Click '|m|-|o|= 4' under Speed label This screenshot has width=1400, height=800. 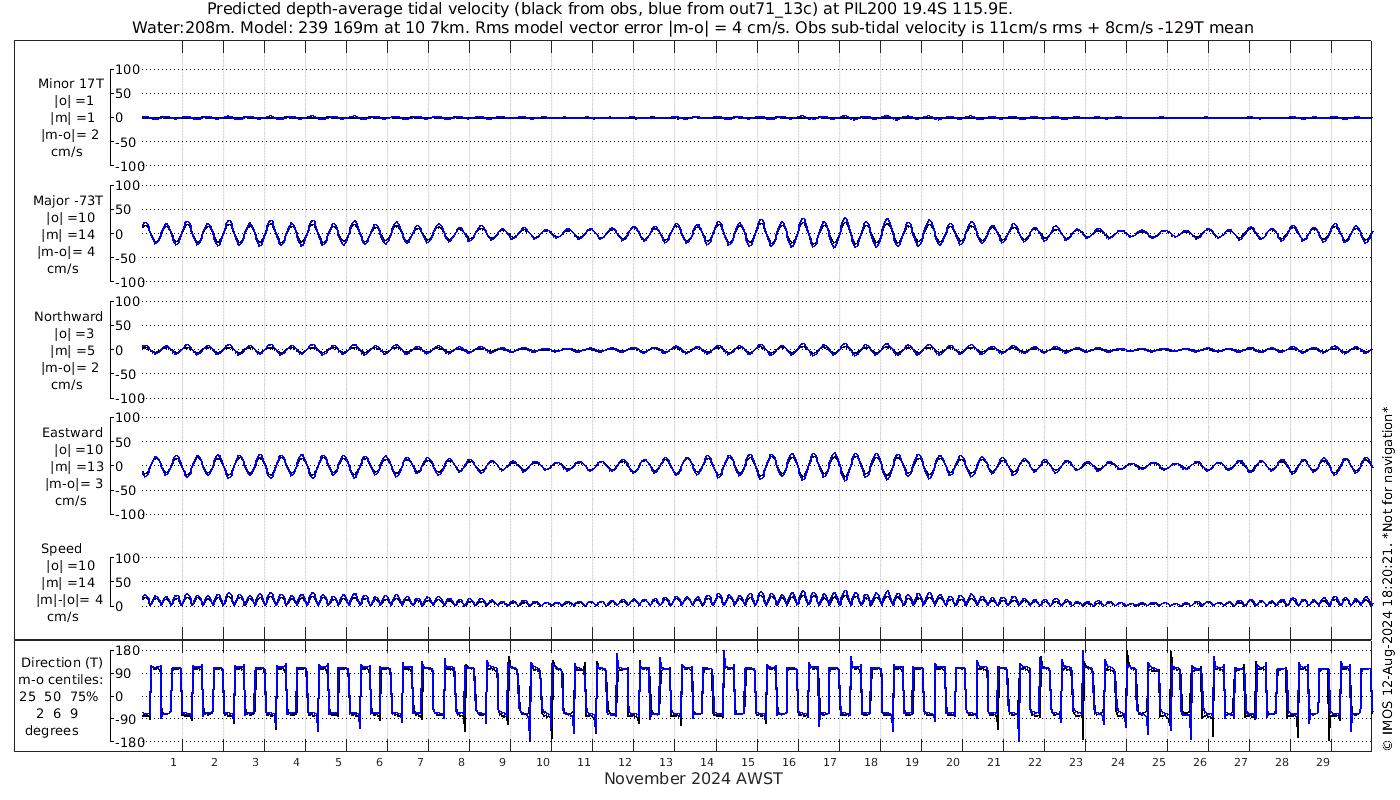(69, 599)
